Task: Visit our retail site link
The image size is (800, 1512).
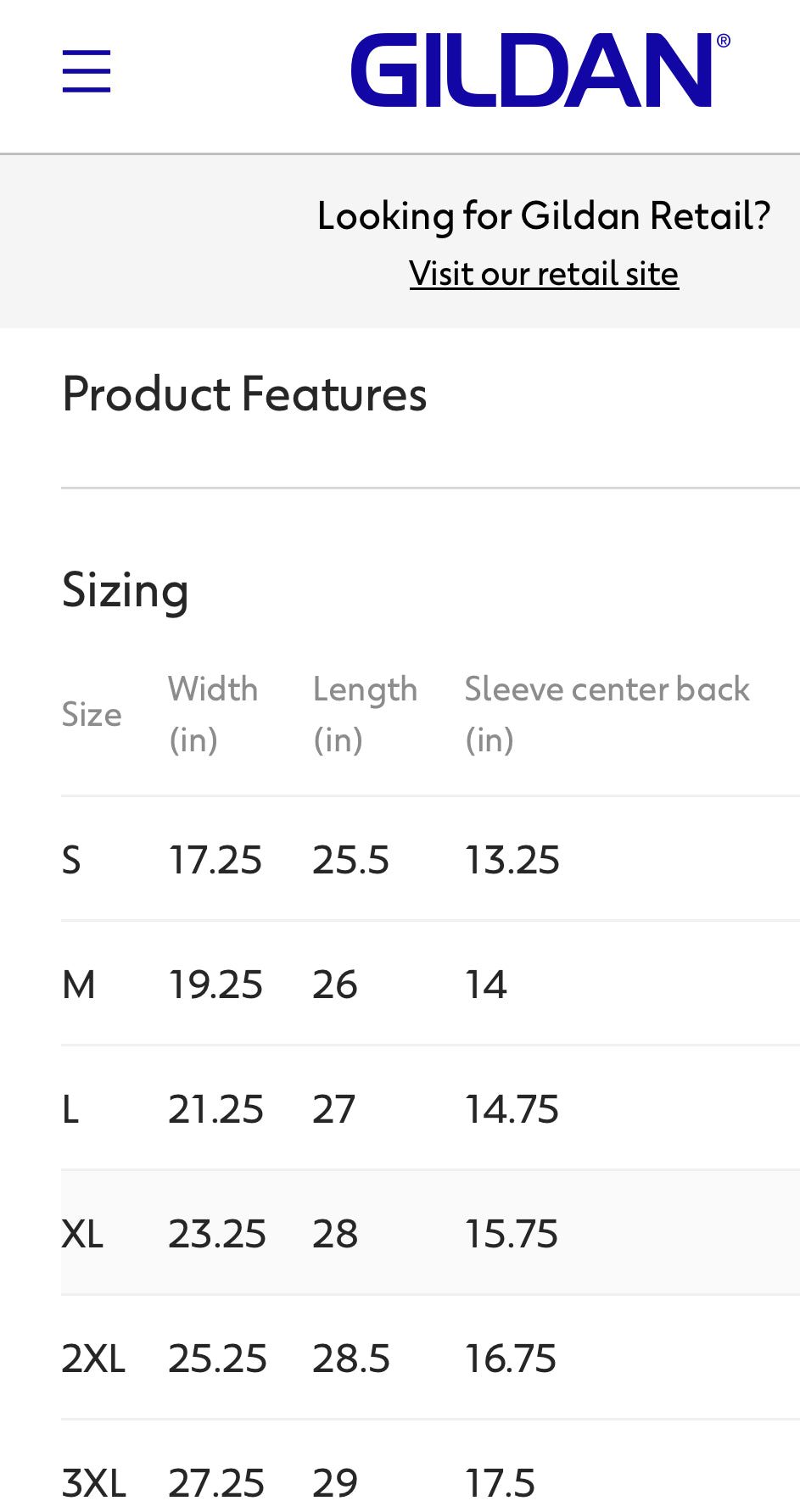Action: 544,273
